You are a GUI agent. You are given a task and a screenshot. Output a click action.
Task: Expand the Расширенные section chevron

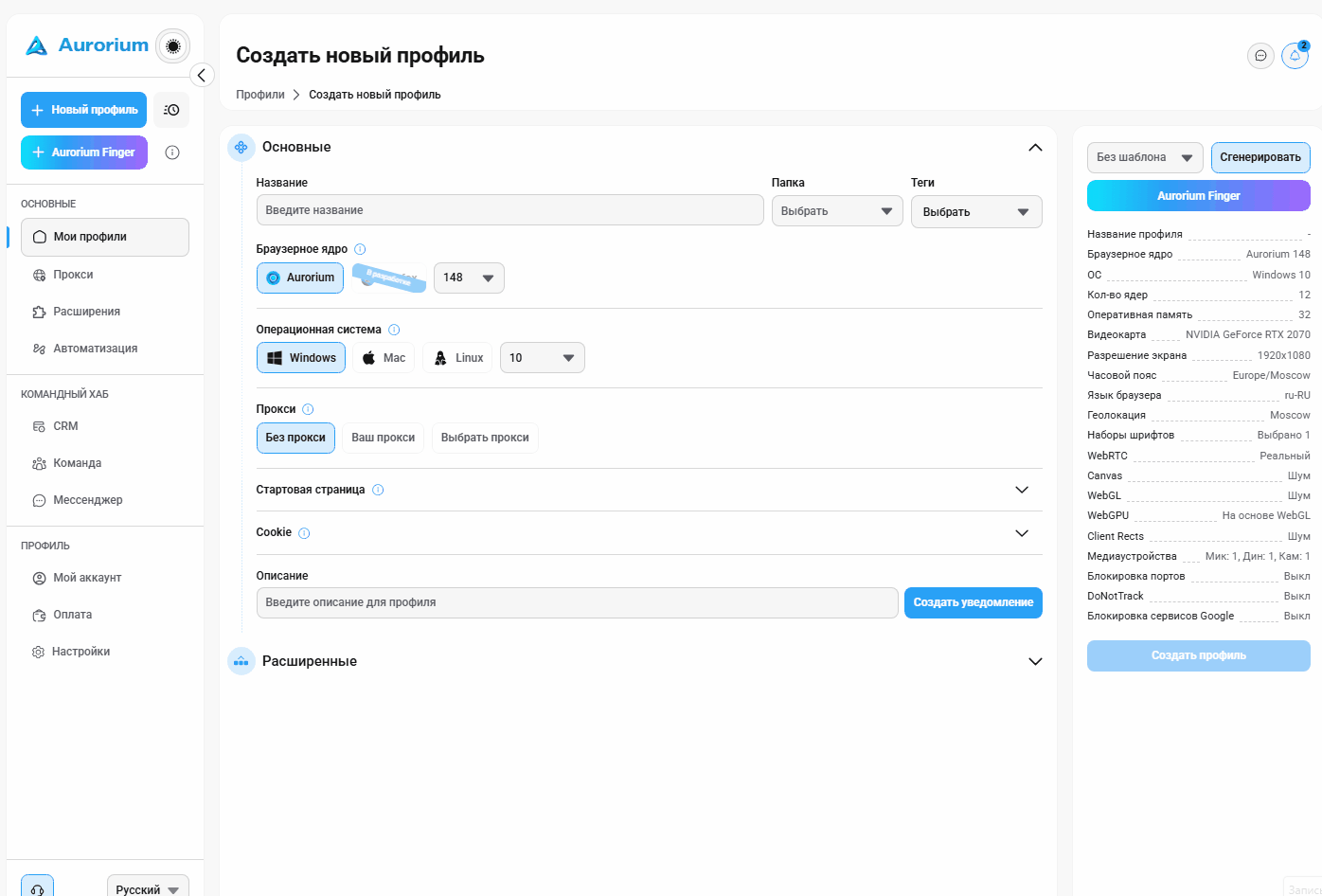(x=1035, y=662)
